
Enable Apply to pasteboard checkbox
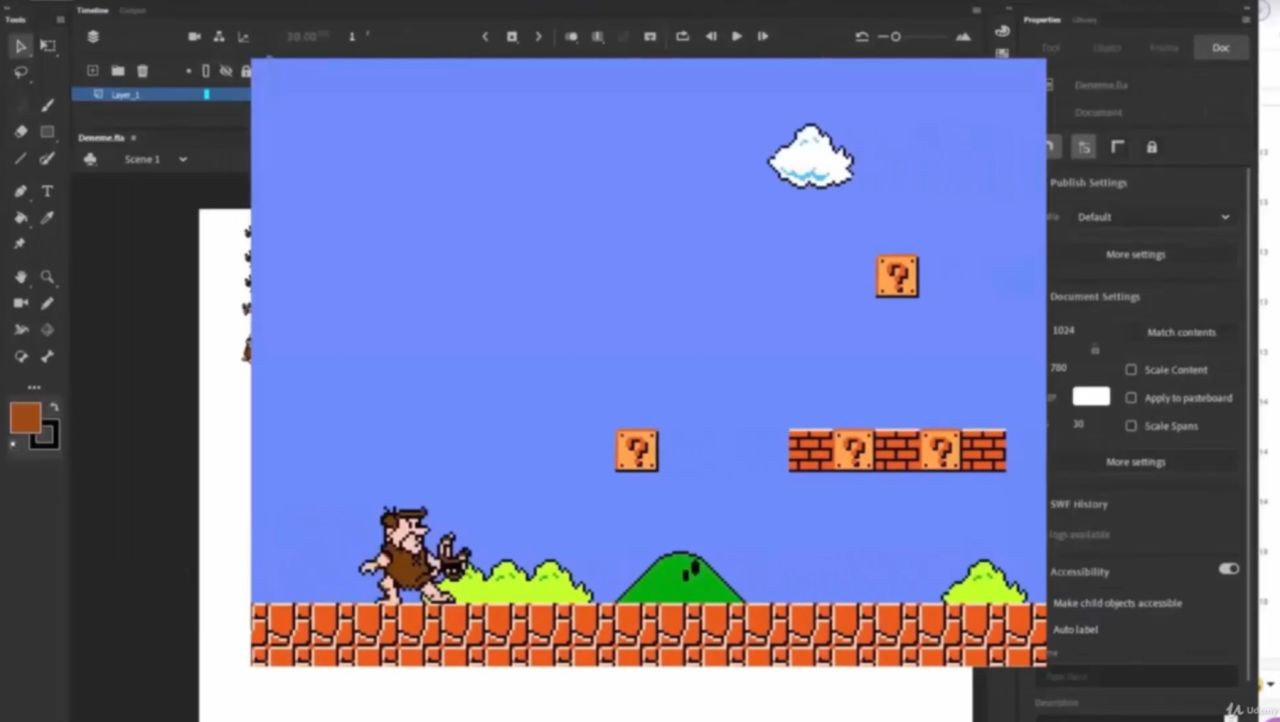pyautogui.click(x=1131, y=398)
